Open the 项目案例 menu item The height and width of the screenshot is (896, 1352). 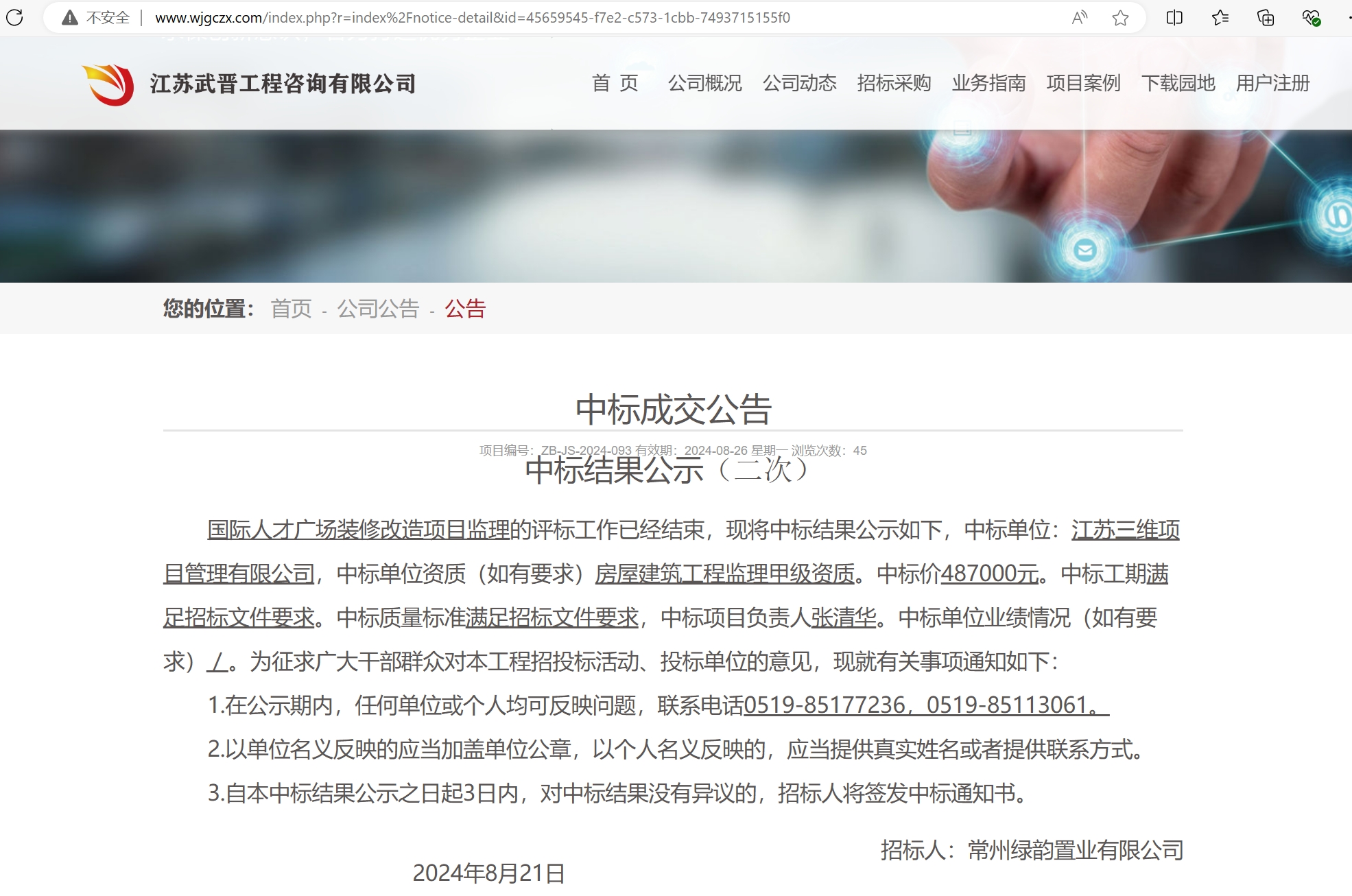(1084, 83)
